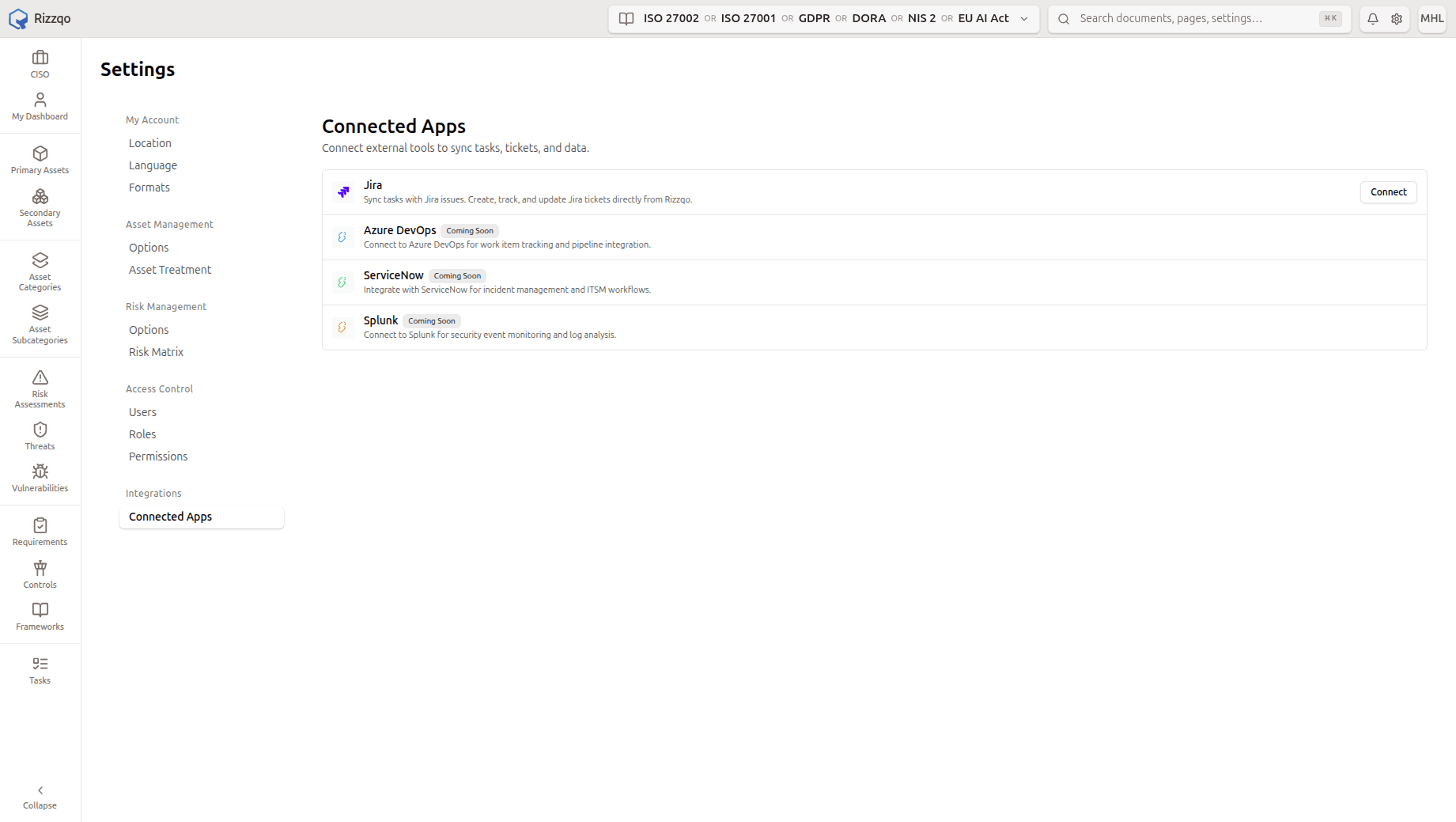Open the Vulnerabilities page
Screen dimensions: 1456x822
[x=40, y=479]
